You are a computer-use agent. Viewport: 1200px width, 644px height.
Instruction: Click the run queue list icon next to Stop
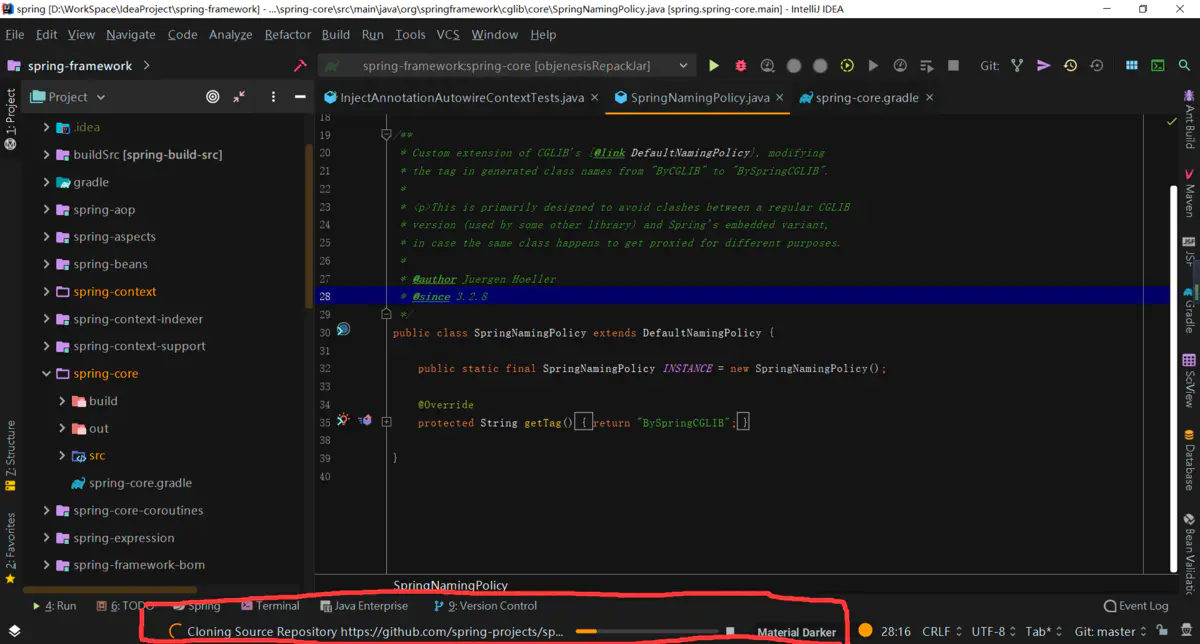927,65
